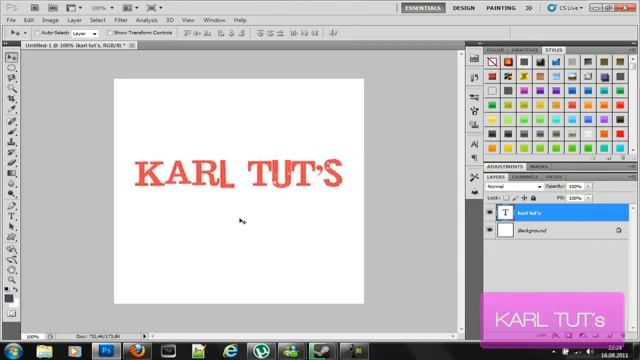The image size is (640, 360).
Task: Apply the Default Style (None) swatch
Action: [x=492, y=62]
